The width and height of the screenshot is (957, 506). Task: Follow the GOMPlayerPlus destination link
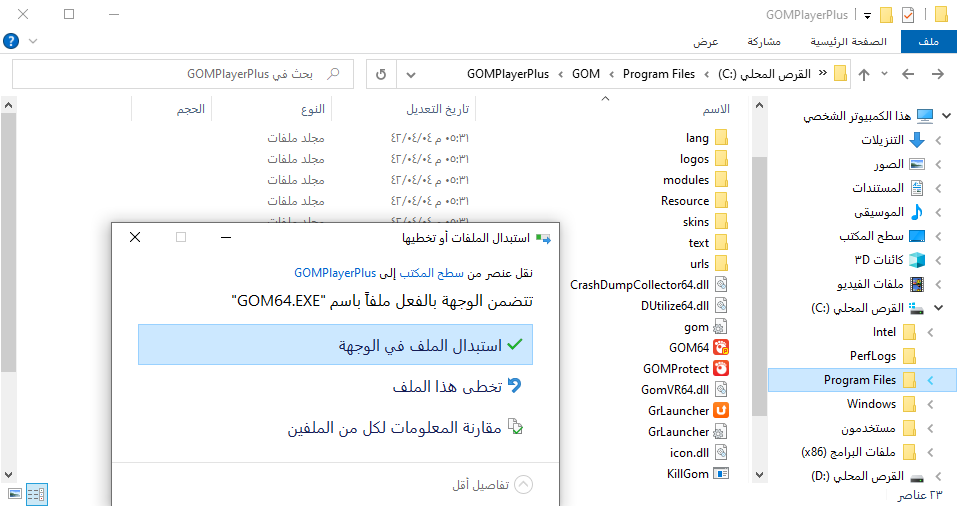335,273
